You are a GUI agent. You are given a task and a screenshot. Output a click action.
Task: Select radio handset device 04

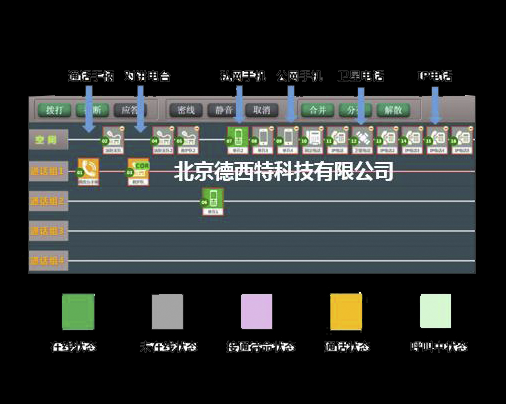pos(163,140)
